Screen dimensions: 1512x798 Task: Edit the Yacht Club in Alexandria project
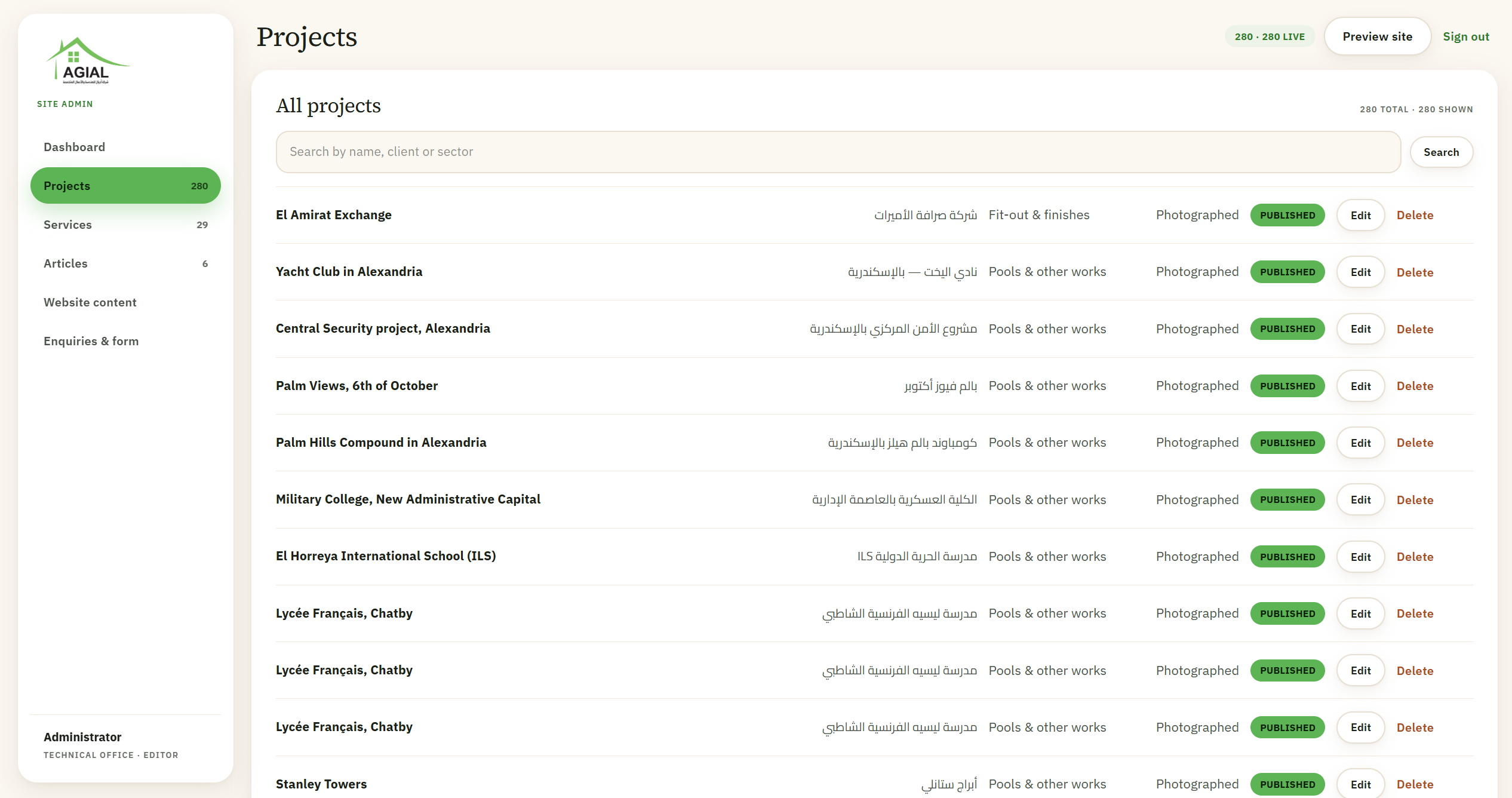pos(1360,272)
